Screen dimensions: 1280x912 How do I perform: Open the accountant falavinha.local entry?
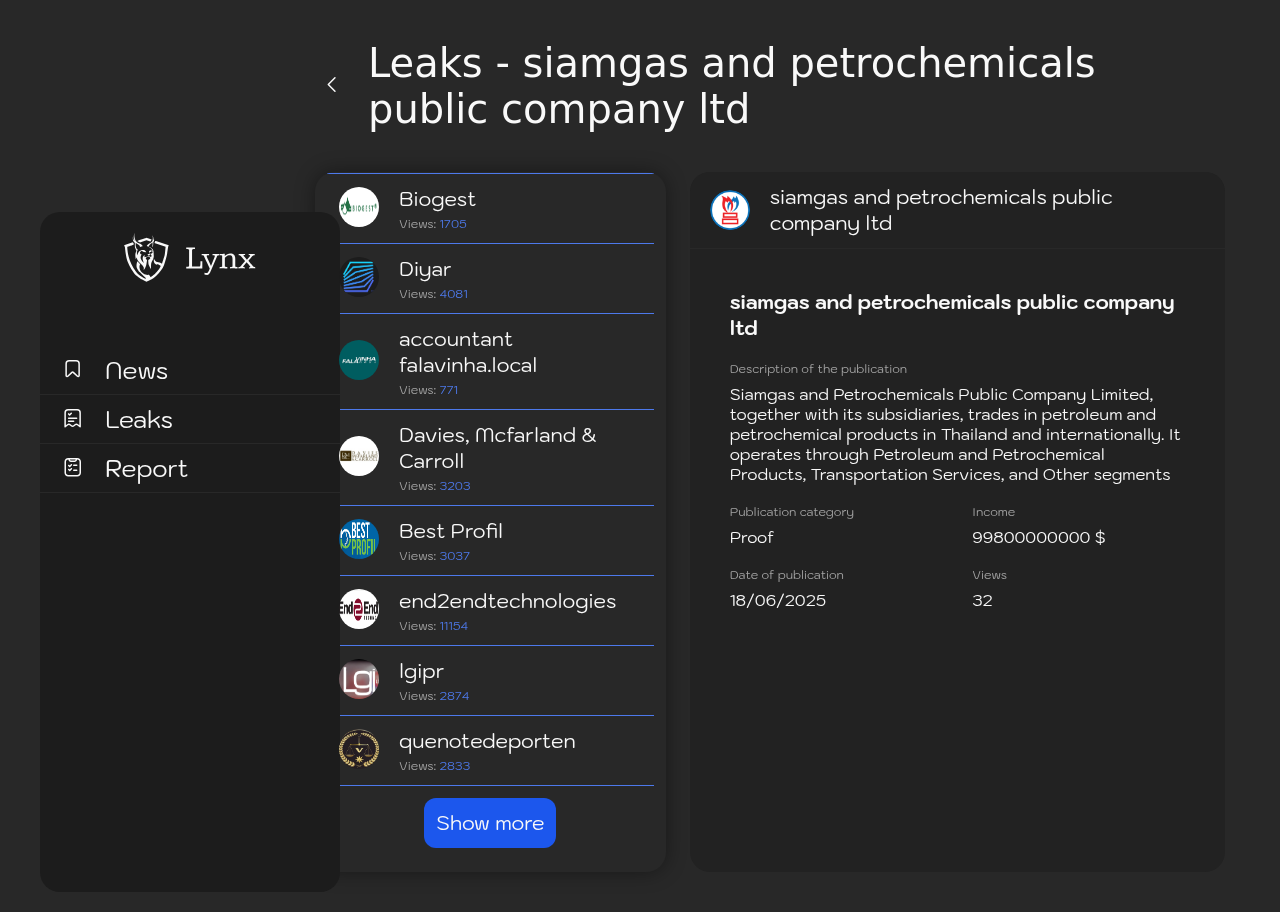(x=490, y=362)
